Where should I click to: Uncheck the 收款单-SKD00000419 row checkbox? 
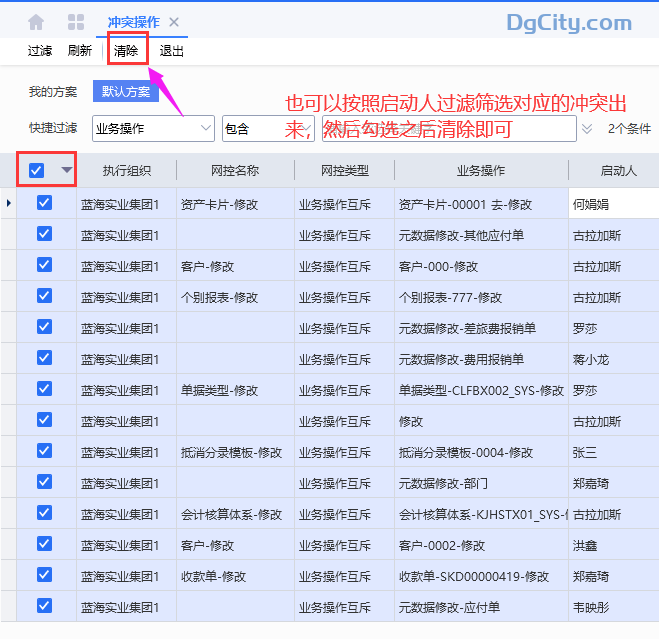pos(44,575)
